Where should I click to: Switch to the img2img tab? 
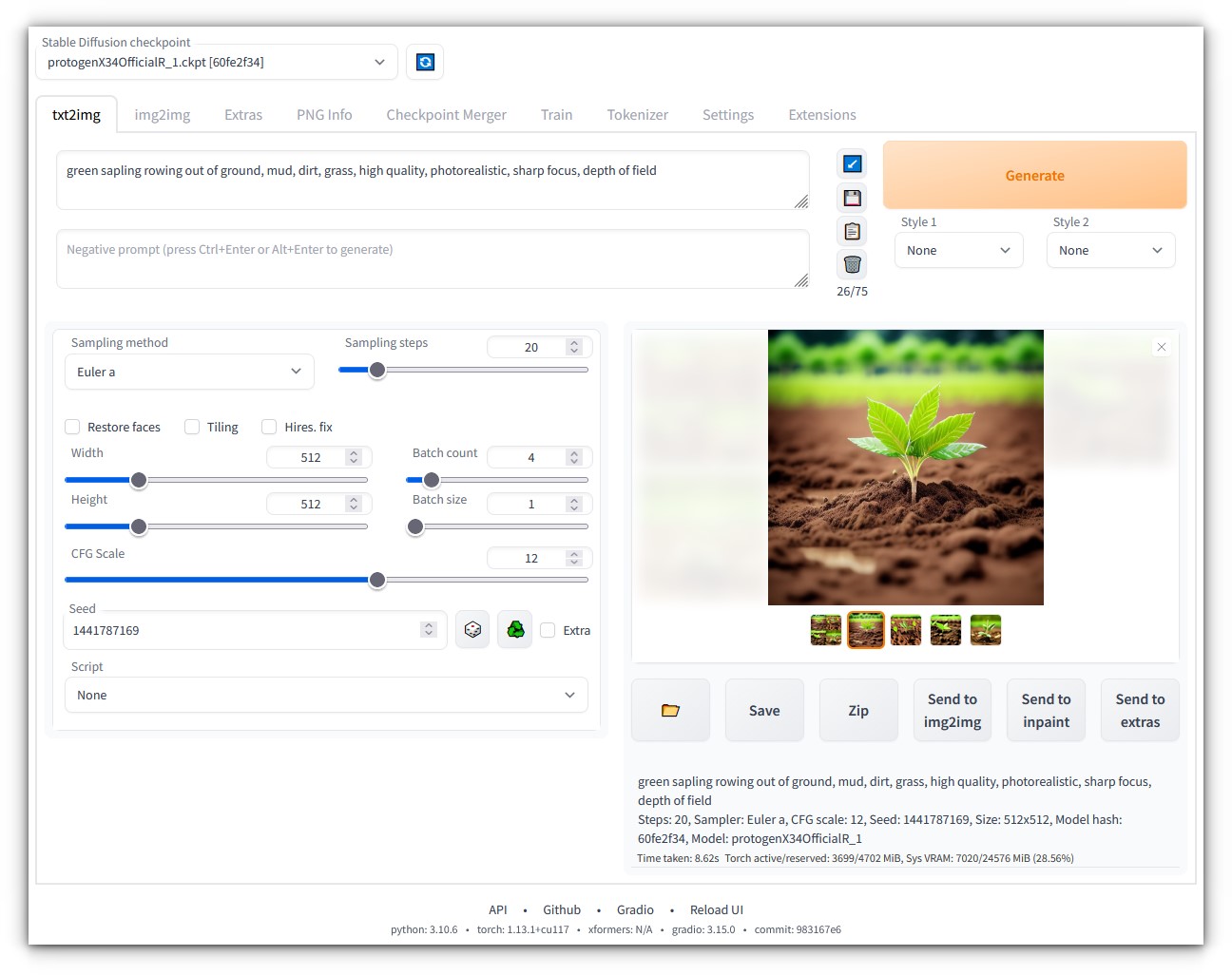(x=162, y=114)
